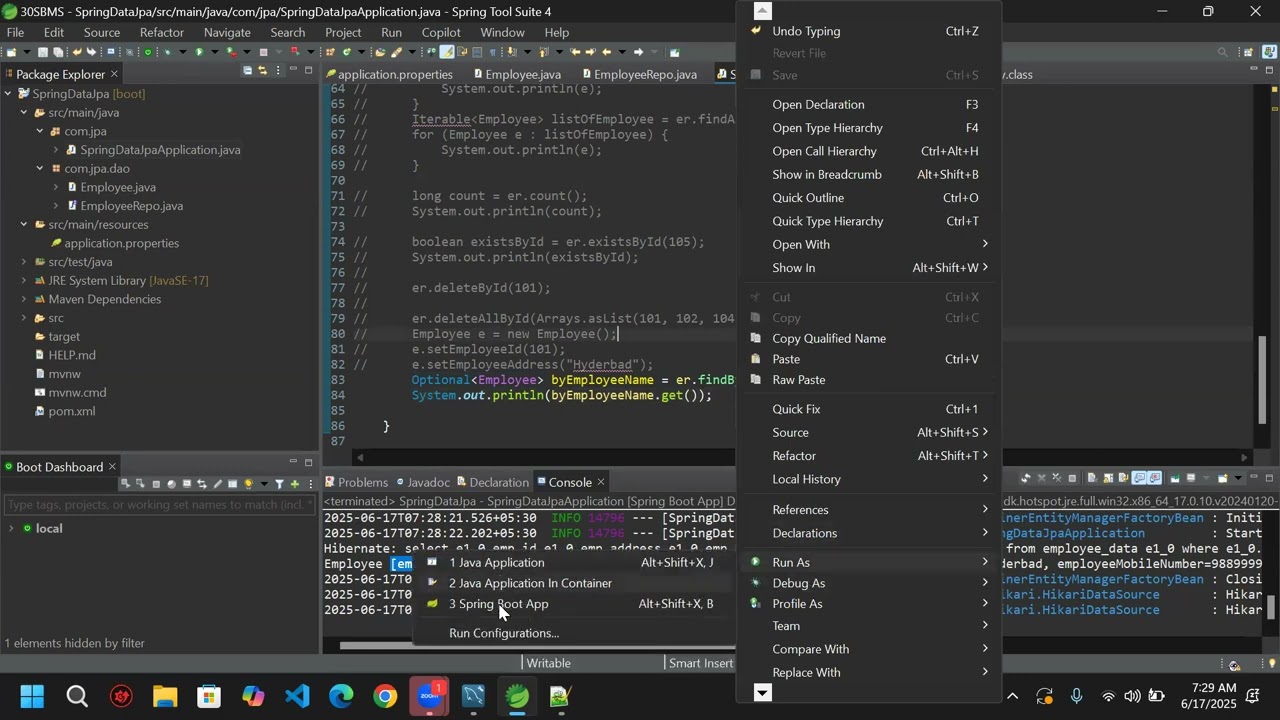Minimize the Package Explorer panel
1280x720 pixels.
[294, 70]
